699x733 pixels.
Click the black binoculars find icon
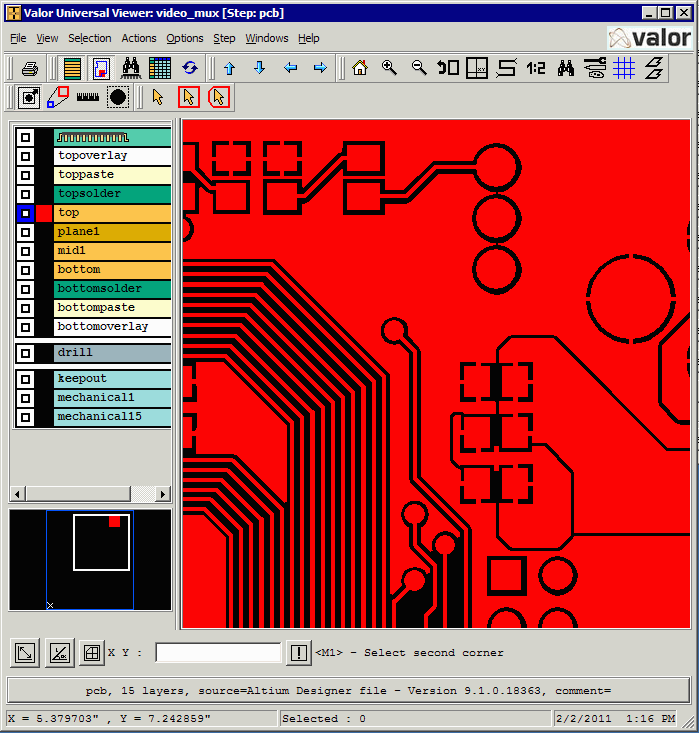tap(566, 69)
